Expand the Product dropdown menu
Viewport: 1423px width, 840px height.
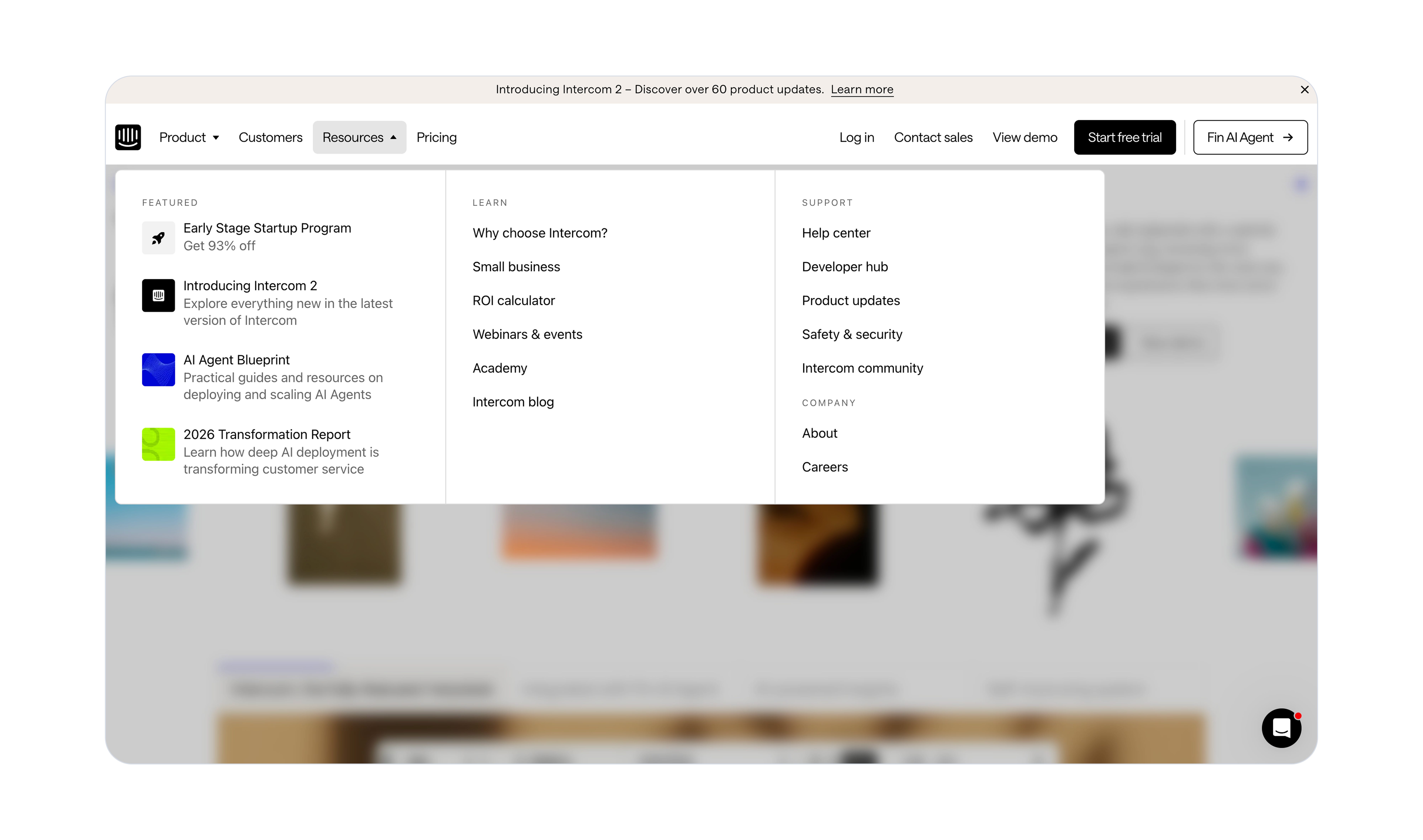pyautogui.click(x=189, y=138)
